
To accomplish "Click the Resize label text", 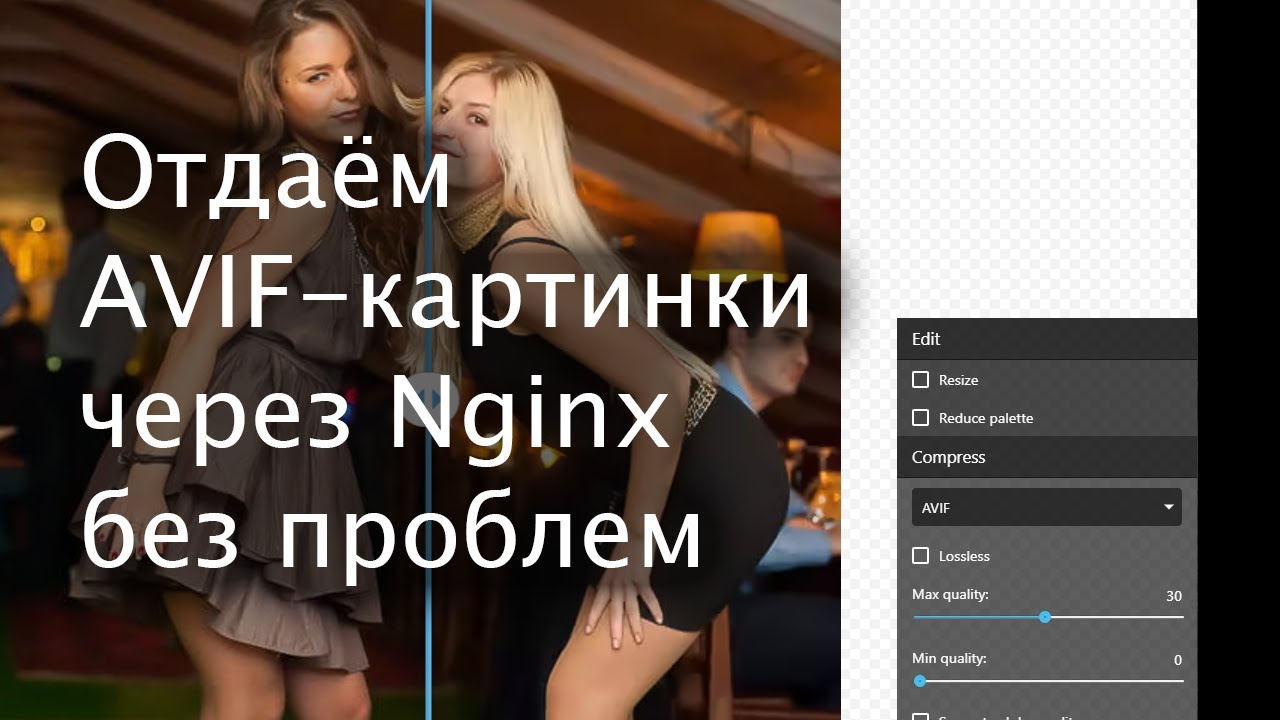I will pos(958,380).
